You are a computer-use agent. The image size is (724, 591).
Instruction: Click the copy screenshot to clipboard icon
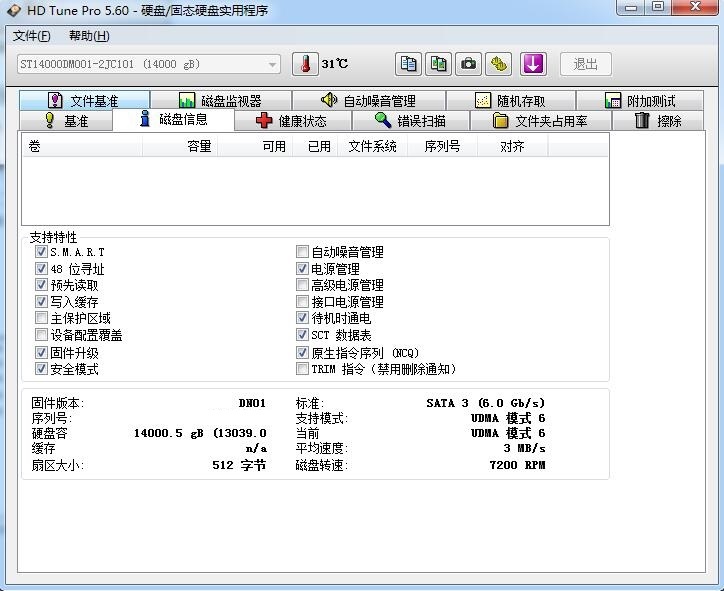click(439, 64)
